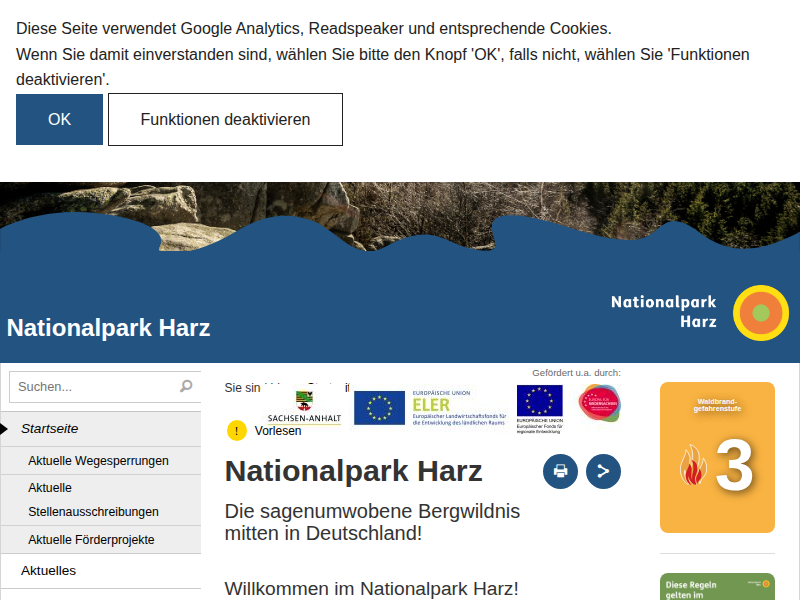Disable tracking via Funktionen deaktivieren
Screen dimensions: 800x600
click(224, 119)
